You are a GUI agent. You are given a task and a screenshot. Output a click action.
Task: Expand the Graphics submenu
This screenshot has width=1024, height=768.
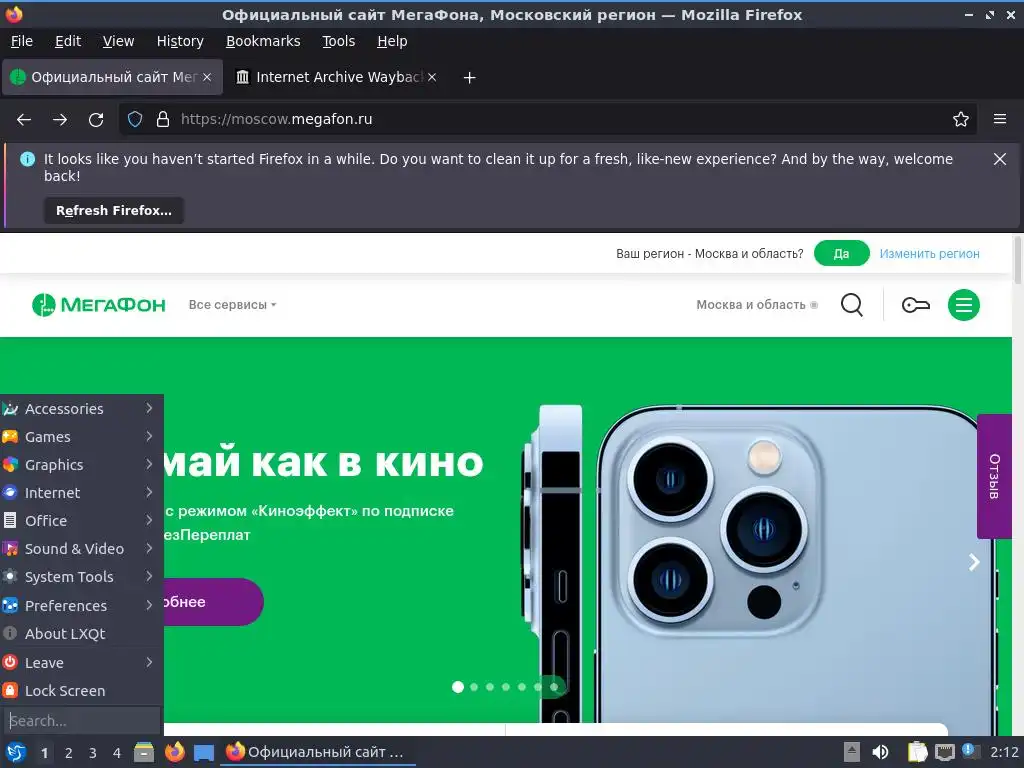(80, 465)
